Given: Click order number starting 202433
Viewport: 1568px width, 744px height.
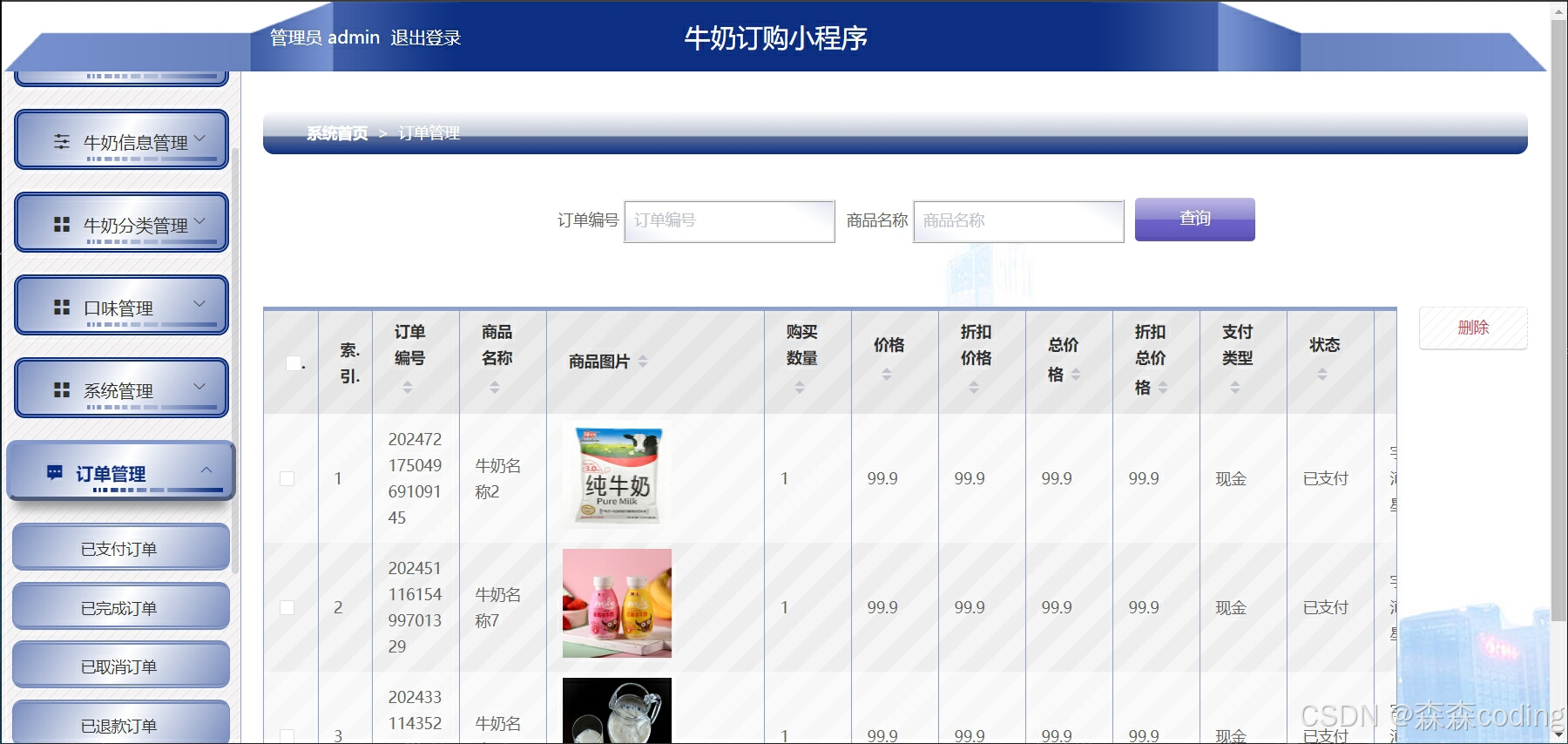Looking at the screenshot, I should click(415, 714).
